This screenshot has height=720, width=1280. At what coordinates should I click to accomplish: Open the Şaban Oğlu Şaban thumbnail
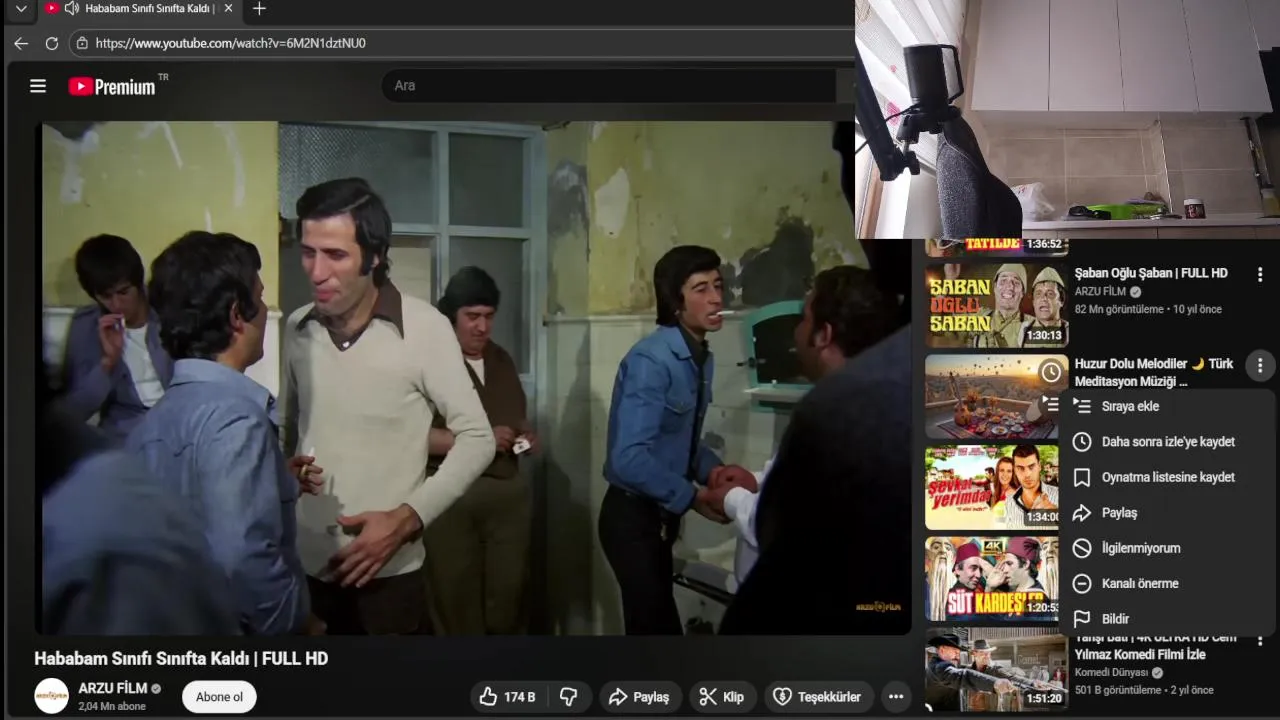[x=996, y=305]
